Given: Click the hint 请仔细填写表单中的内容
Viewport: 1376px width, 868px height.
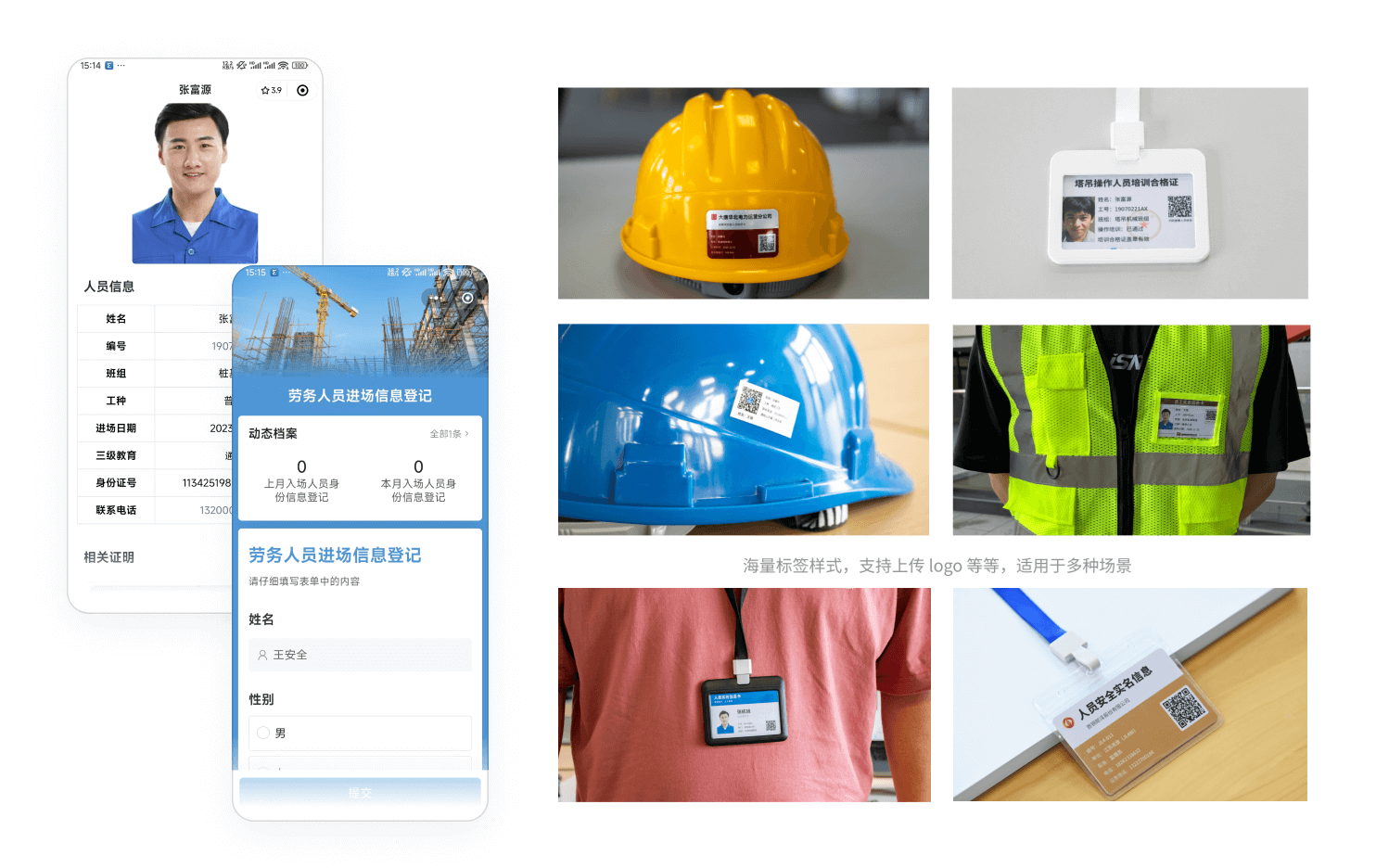Looking at the screenshot, I should click(304, 581).
